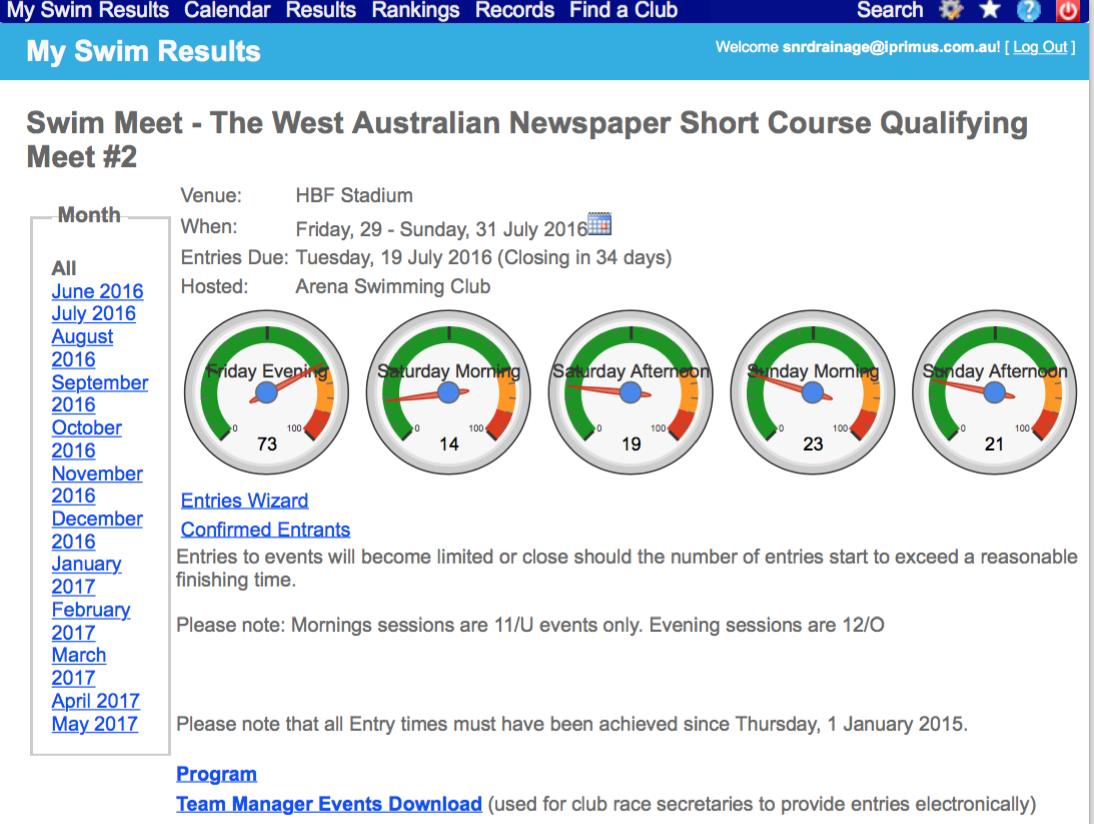The height and width of the screenshot is (824, 1094).
Task: Select the All months filter
Action: coord(64,268)
